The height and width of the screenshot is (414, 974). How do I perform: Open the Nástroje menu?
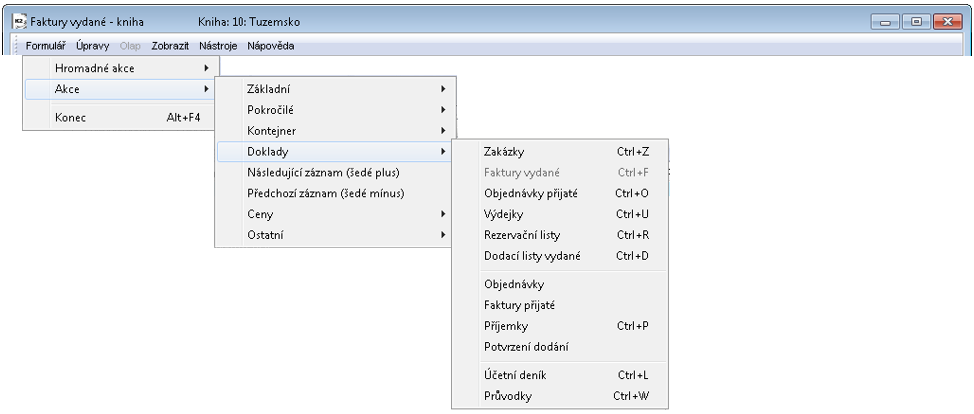point(218,46)
